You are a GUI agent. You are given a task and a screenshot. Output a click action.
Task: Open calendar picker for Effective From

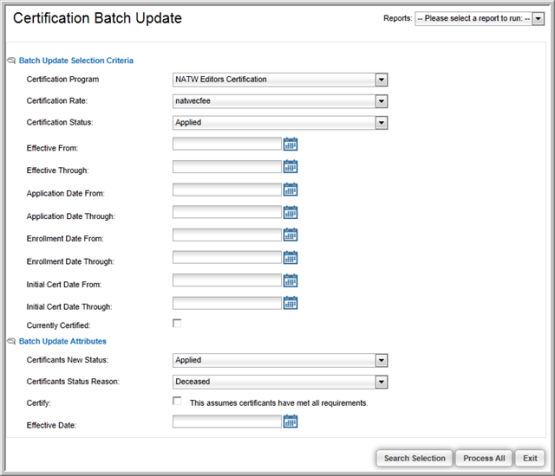(x=291, y=144)
